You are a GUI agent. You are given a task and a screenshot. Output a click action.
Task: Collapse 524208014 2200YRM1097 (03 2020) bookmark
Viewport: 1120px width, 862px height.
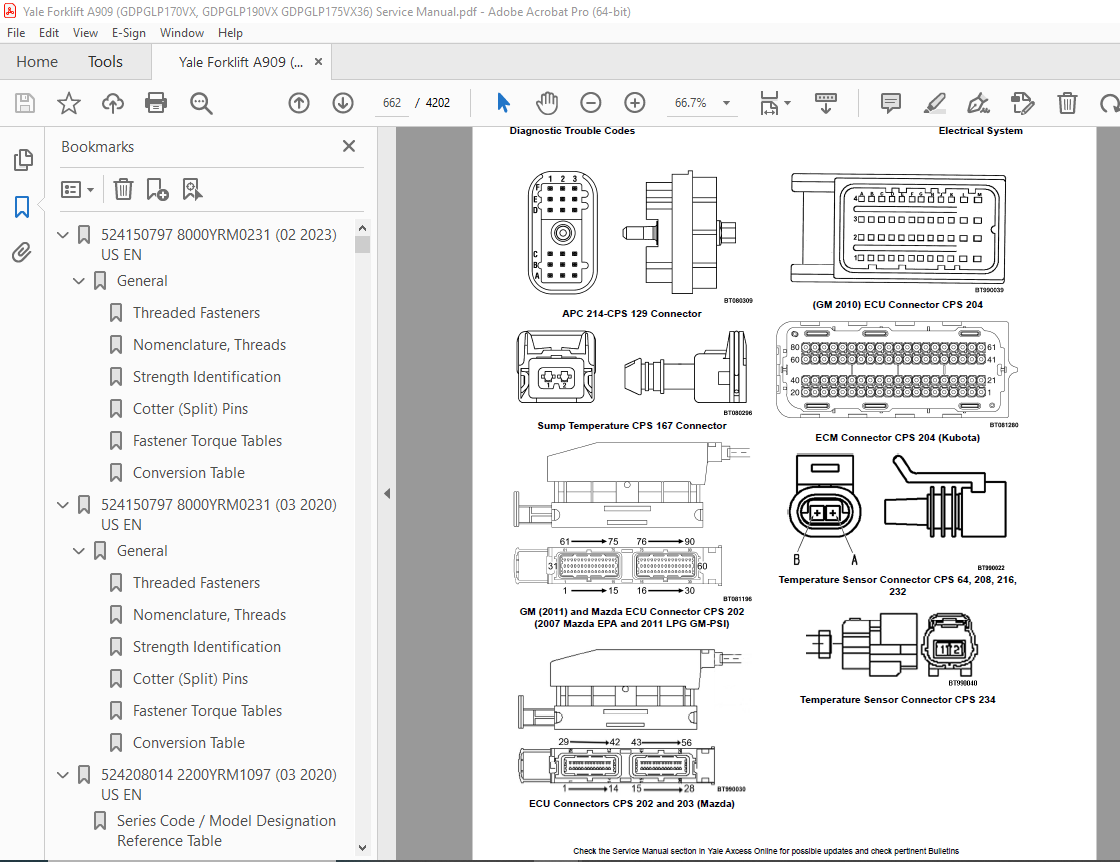tap(63, 774)
